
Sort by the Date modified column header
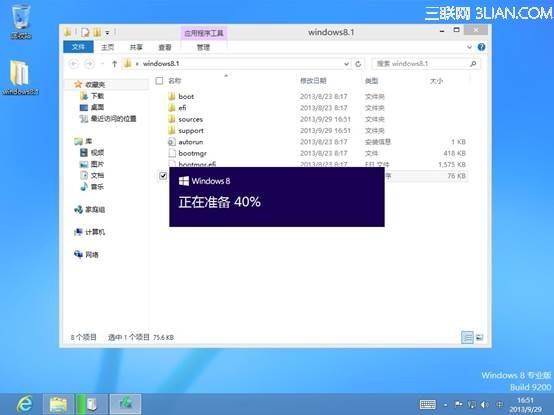click(x=313, y=81)
